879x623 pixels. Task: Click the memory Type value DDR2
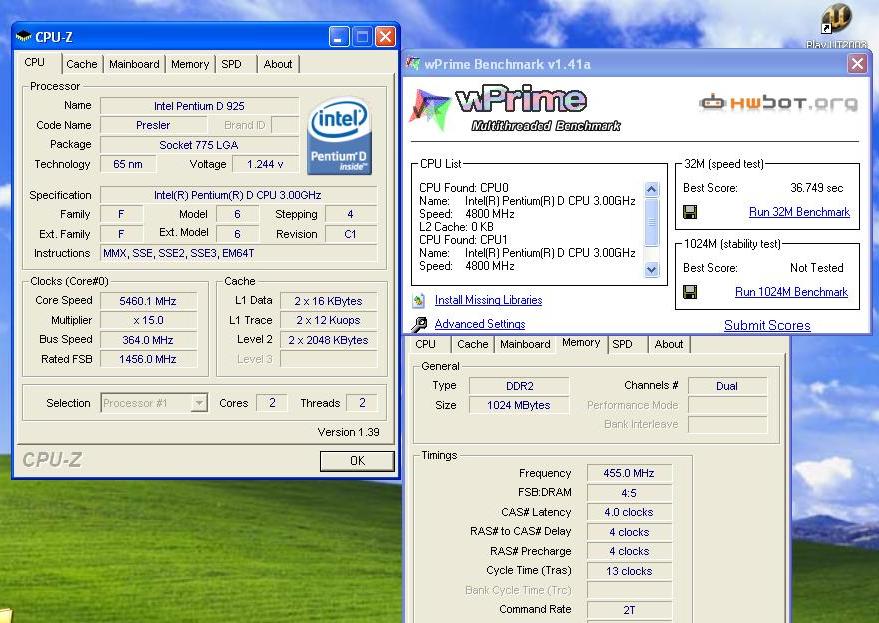click(519, 386)
